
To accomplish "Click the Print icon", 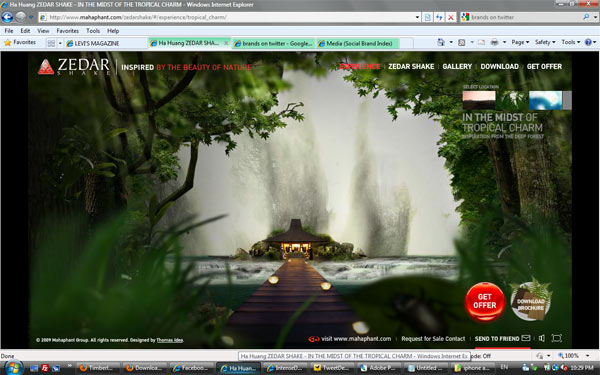I will (494, 42).
